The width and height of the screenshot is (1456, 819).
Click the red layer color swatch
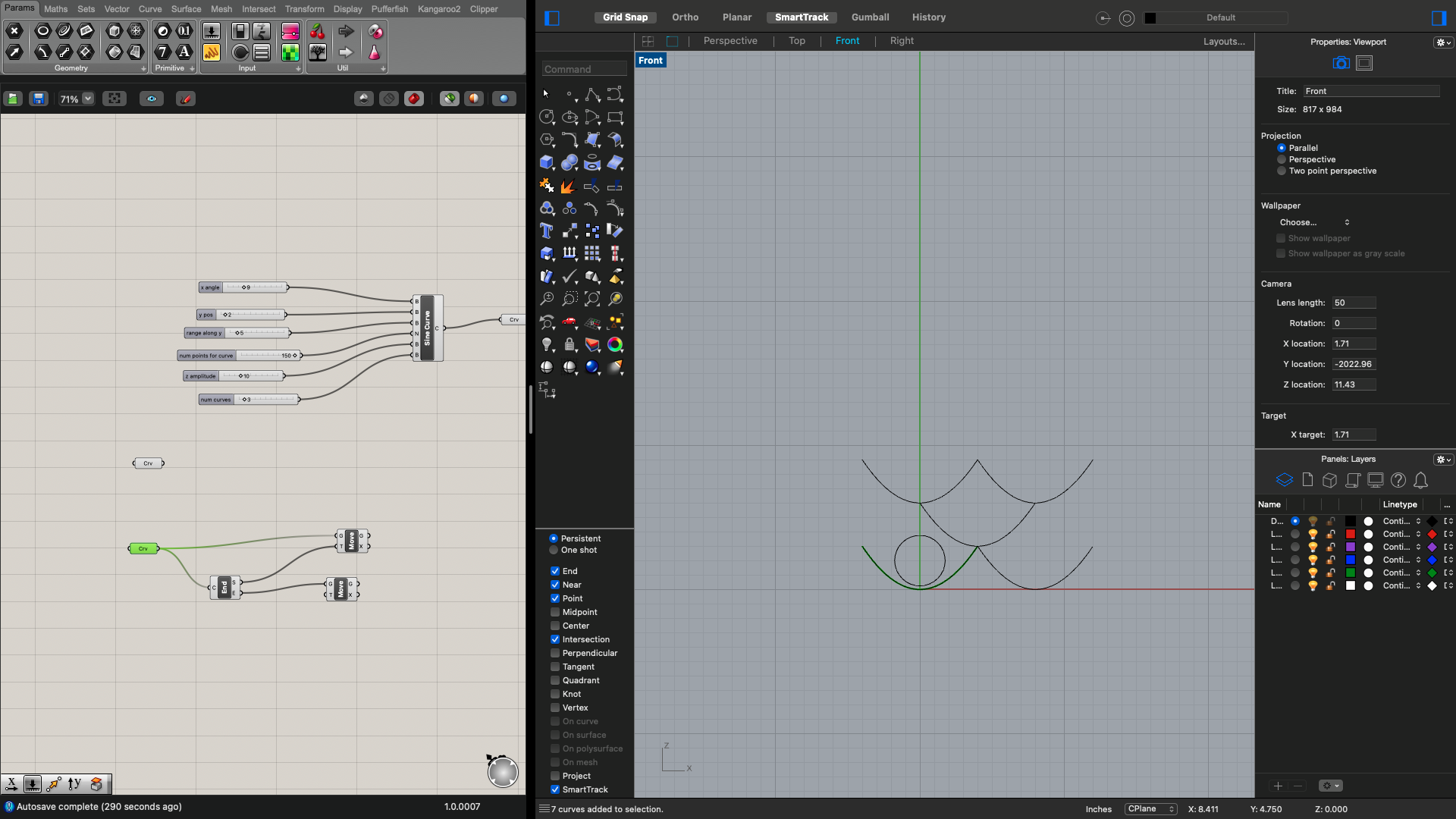(x=1351, y=534)
